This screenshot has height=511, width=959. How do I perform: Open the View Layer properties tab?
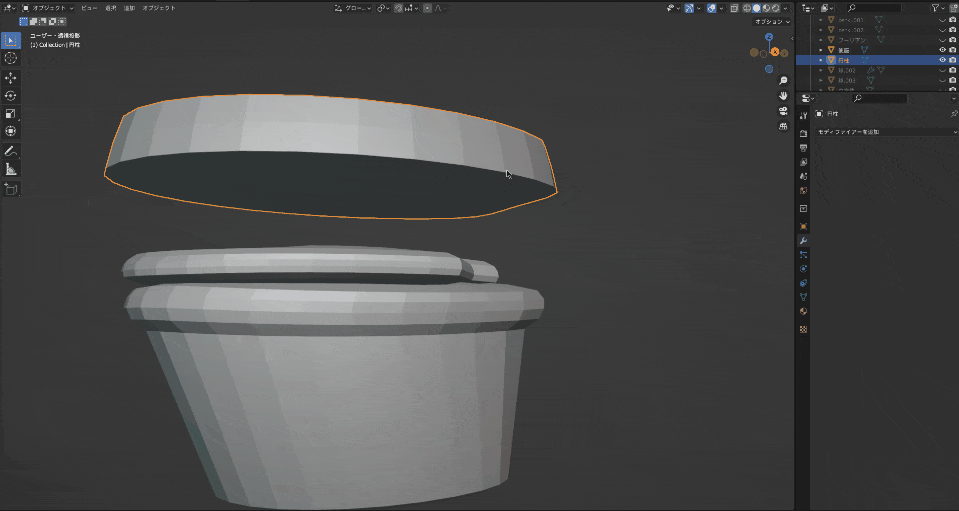(803, 162)
